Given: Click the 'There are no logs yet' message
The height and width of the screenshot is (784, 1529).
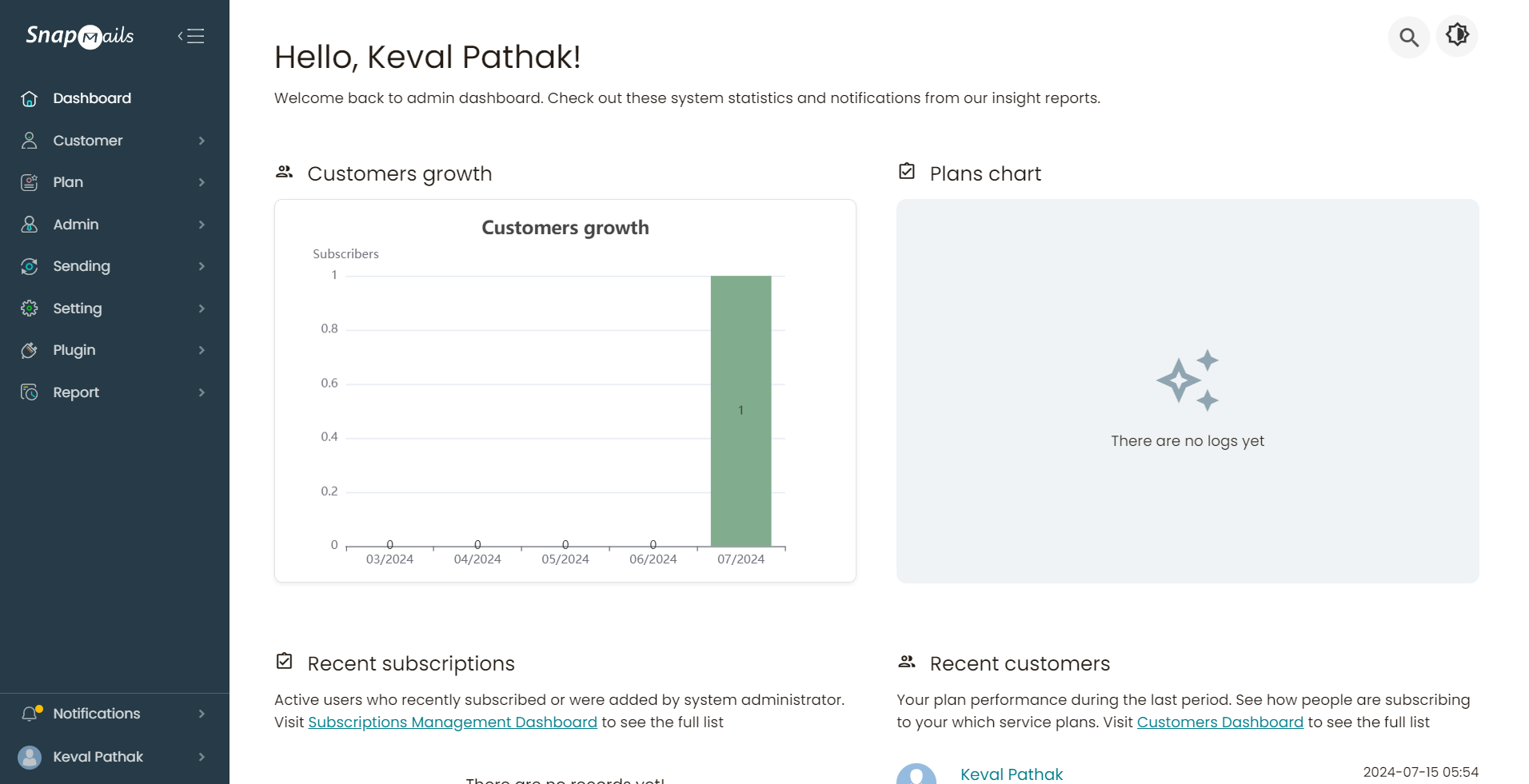Looking at the screenshot, I should click(1188, 441).
